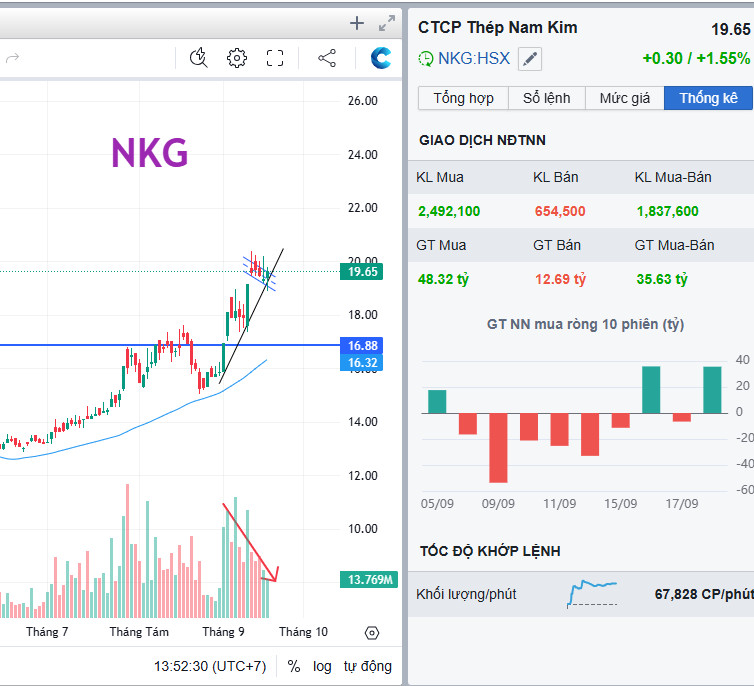The width and height of the screenshot is (754, 686).
Task: Edit the NKG:HSX symbol with pencil icon
Action: pyautogui.click(x=530, y=59)
